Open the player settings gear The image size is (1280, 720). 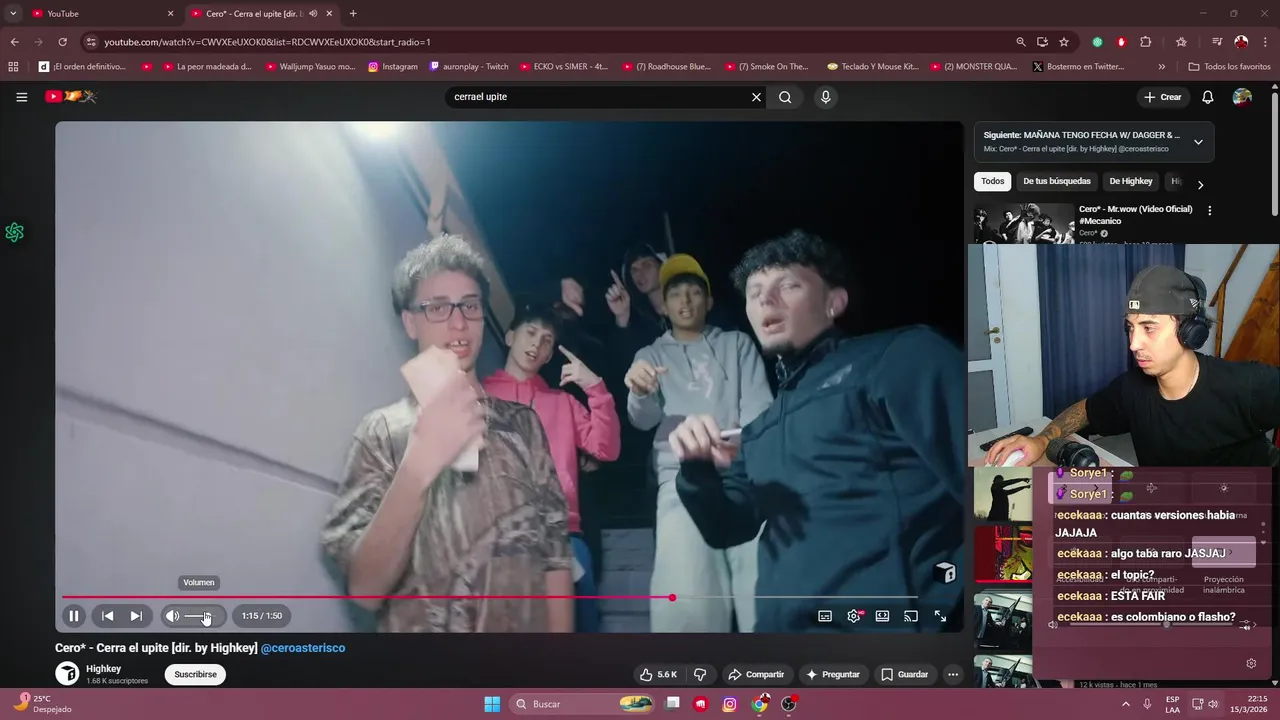pos(854,616)
